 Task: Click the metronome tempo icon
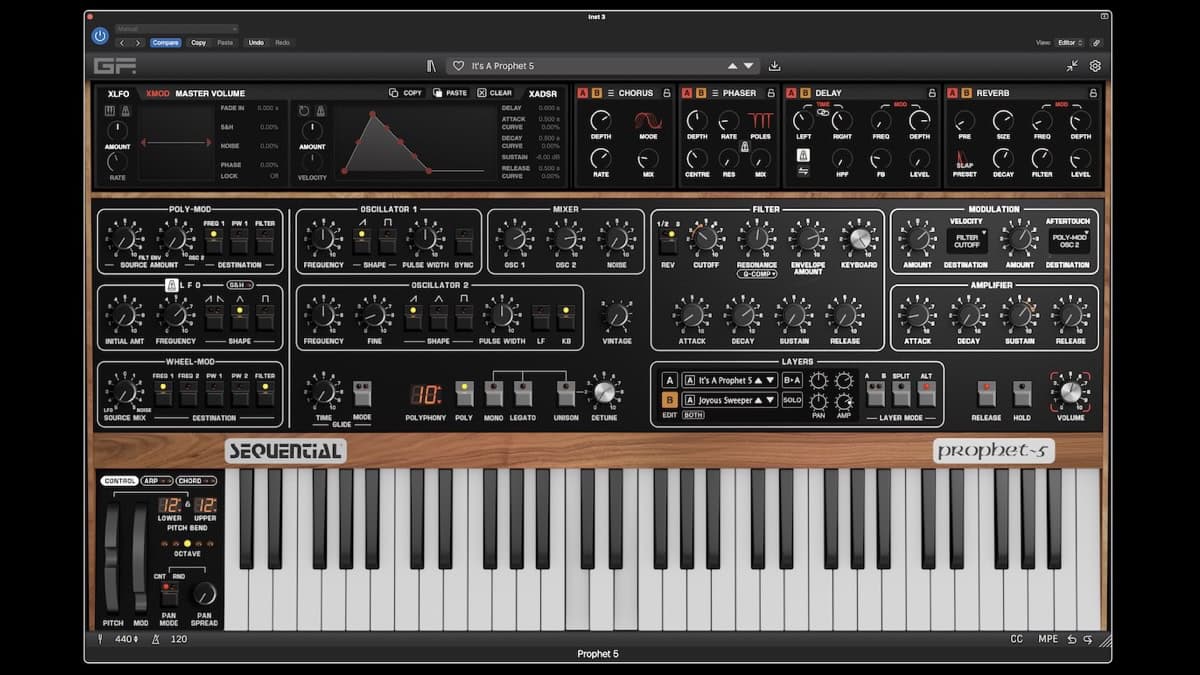point(156,639)
